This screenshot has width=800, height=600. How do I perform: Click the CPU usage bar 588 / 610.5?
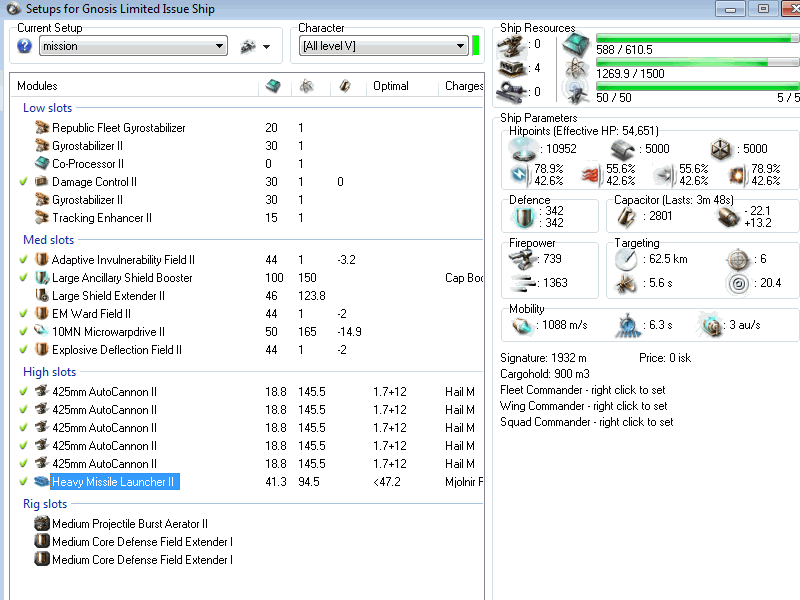[x=697, y=39]
